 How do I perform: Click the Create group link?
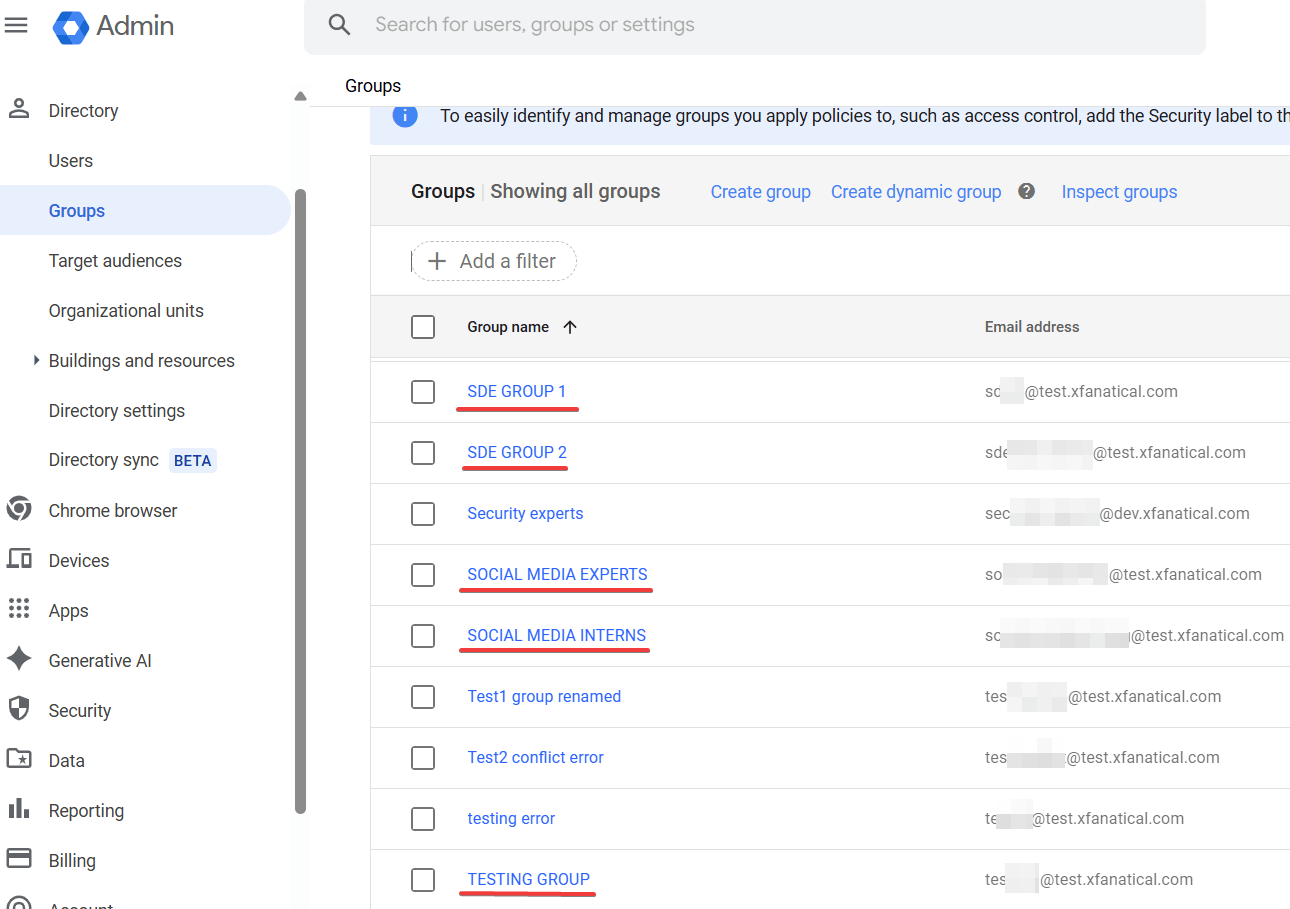(x=760, y=192)
